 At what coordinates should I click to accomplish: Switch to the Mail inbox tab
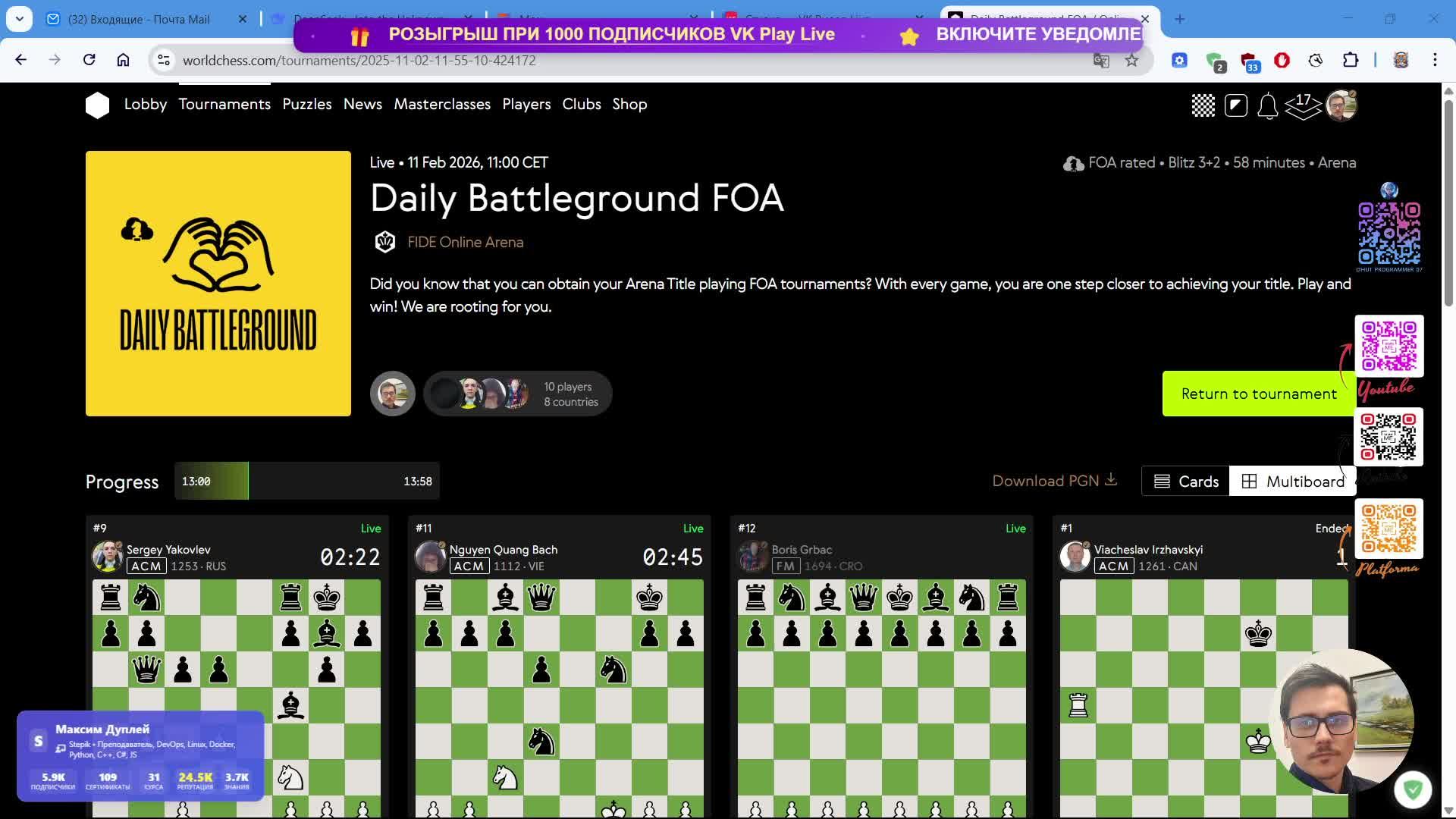139,19
